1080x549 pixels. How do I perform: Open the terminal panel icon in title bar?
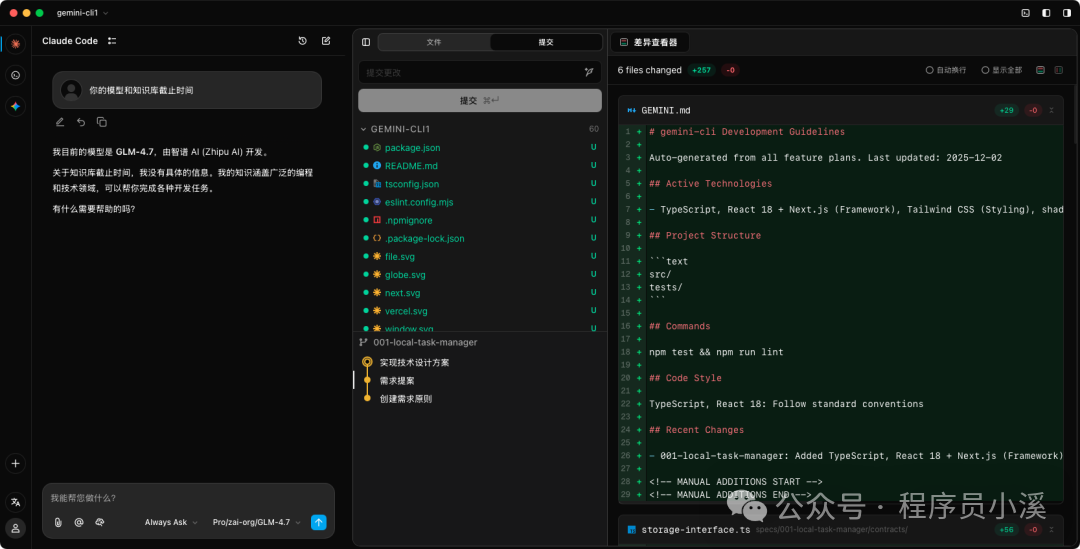1026,13
